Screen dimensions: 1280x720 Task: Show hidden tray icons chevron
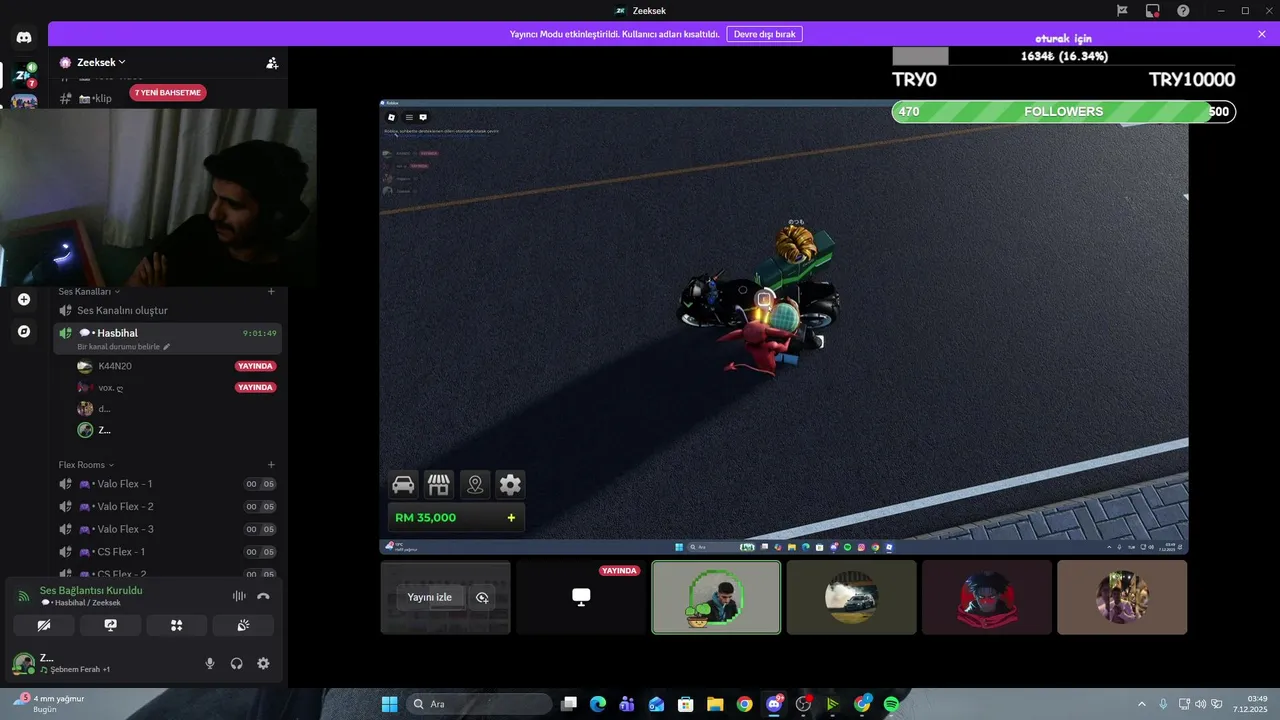pyautogui.click(x=1142, y=704)
